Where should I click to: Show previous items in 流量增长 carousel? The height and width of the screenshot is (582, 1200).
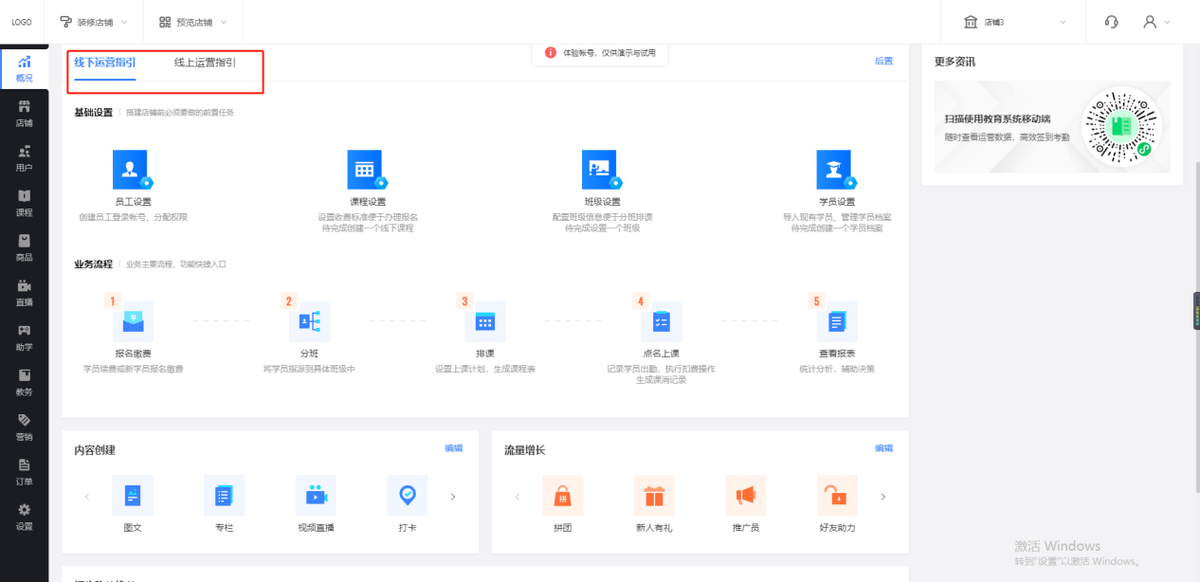[x=517, y=496]
